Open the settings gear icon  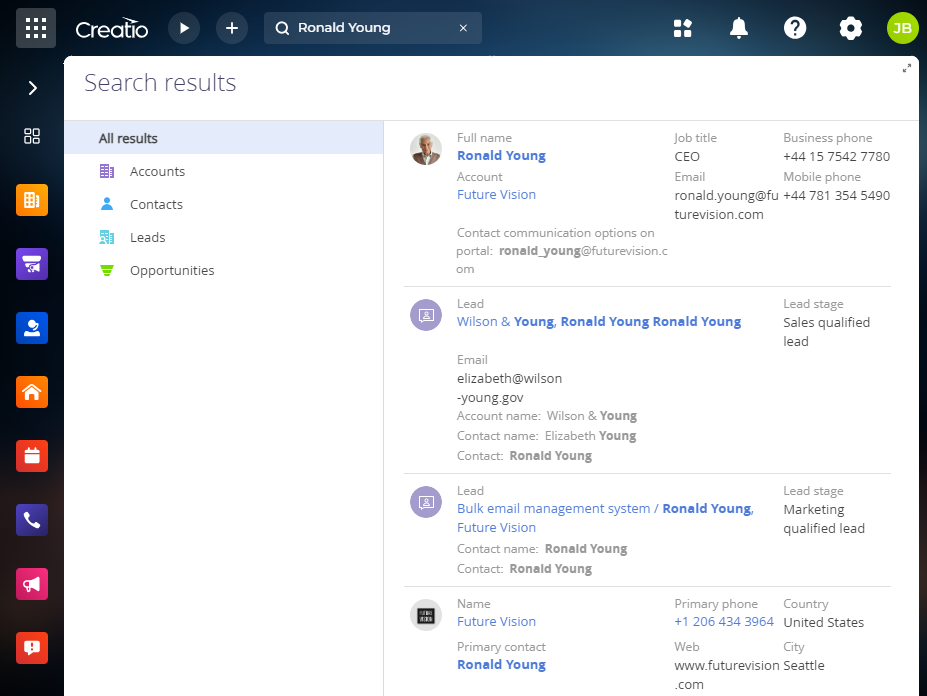click(x=850, y=28)
